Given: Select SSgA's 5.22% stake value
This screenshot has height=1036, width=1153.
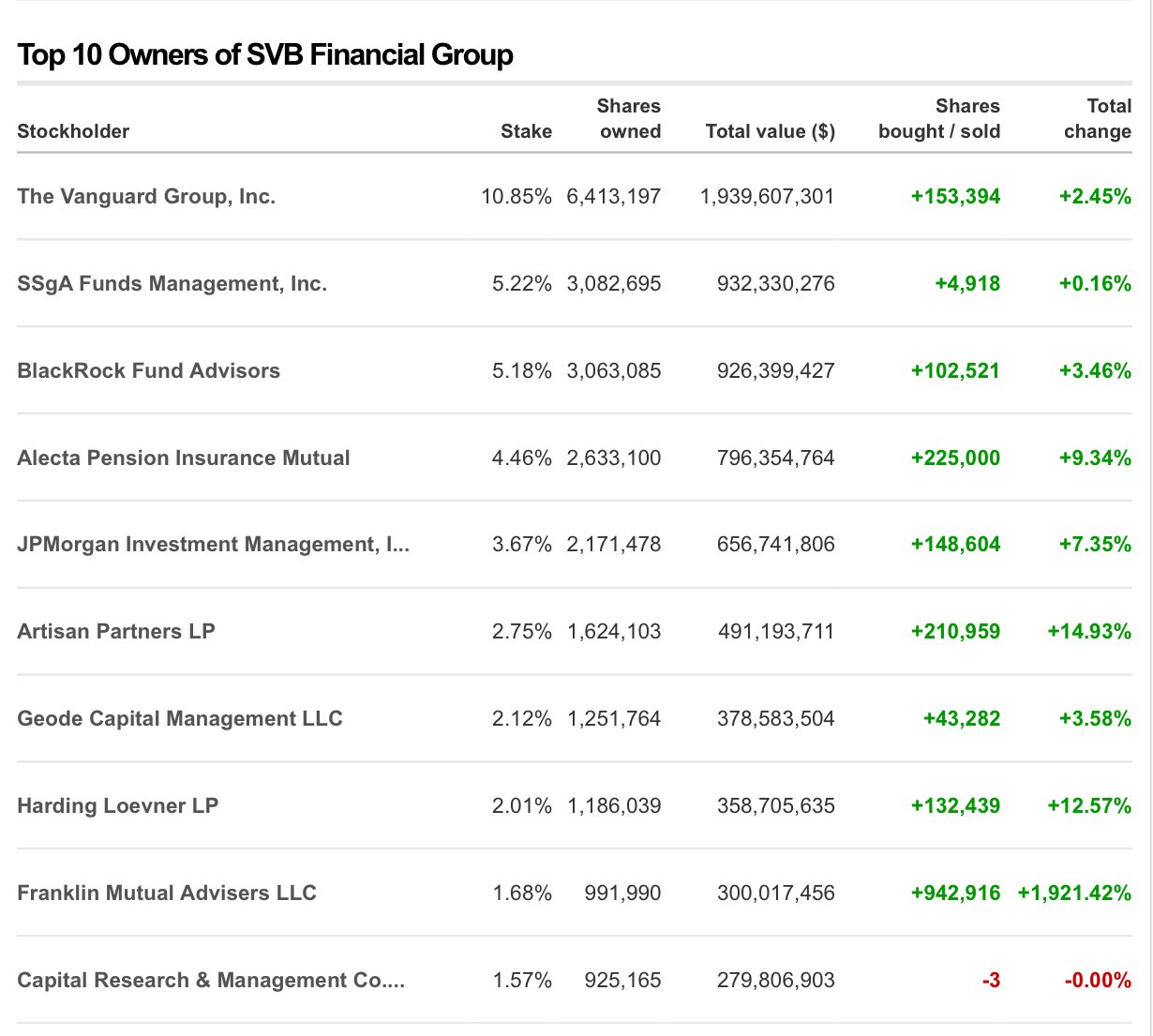Looking at the screenshot, I should tap(522, 284).
